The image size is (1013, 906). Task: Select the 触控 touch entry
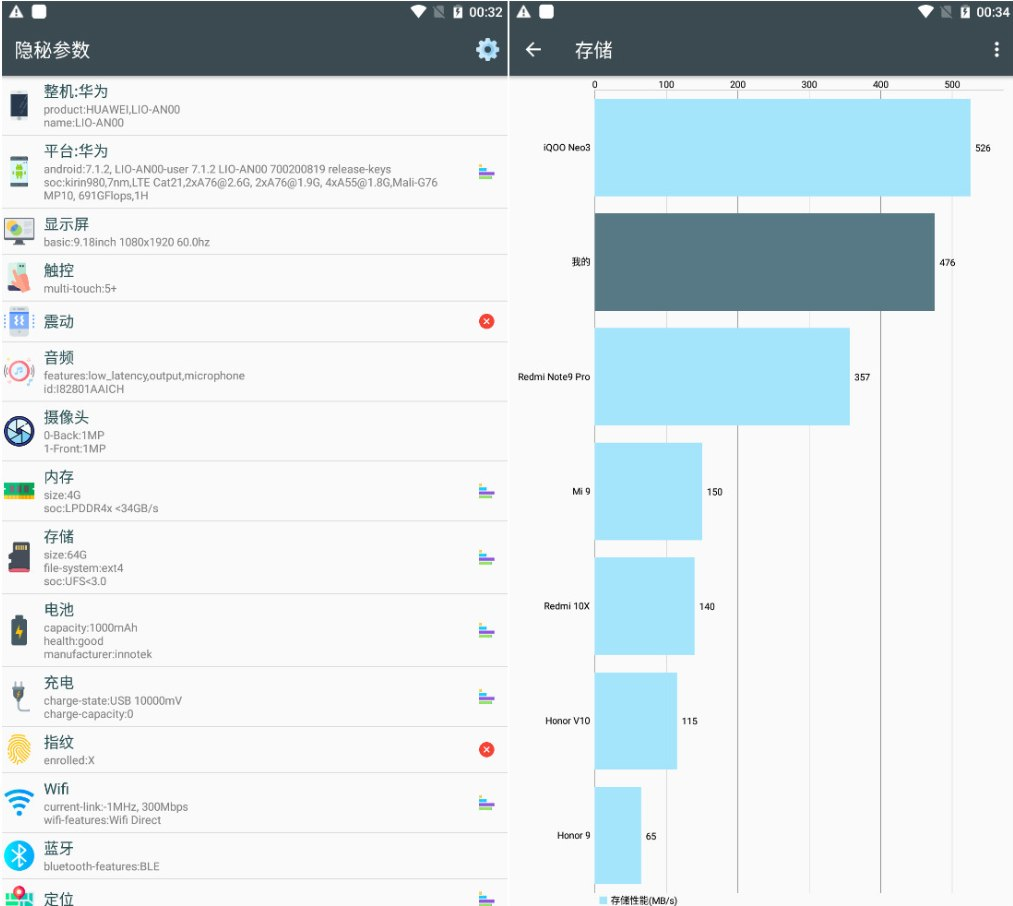(x=240, y=278)
